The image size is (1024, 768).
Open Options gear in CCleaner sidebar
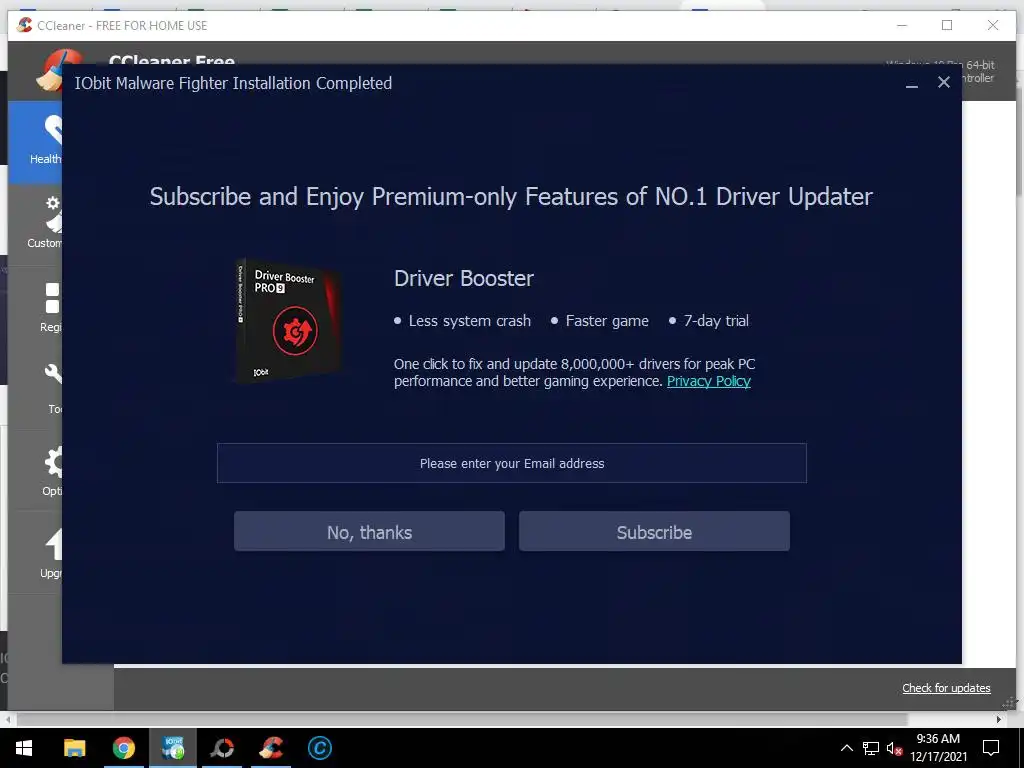[36, 470]
